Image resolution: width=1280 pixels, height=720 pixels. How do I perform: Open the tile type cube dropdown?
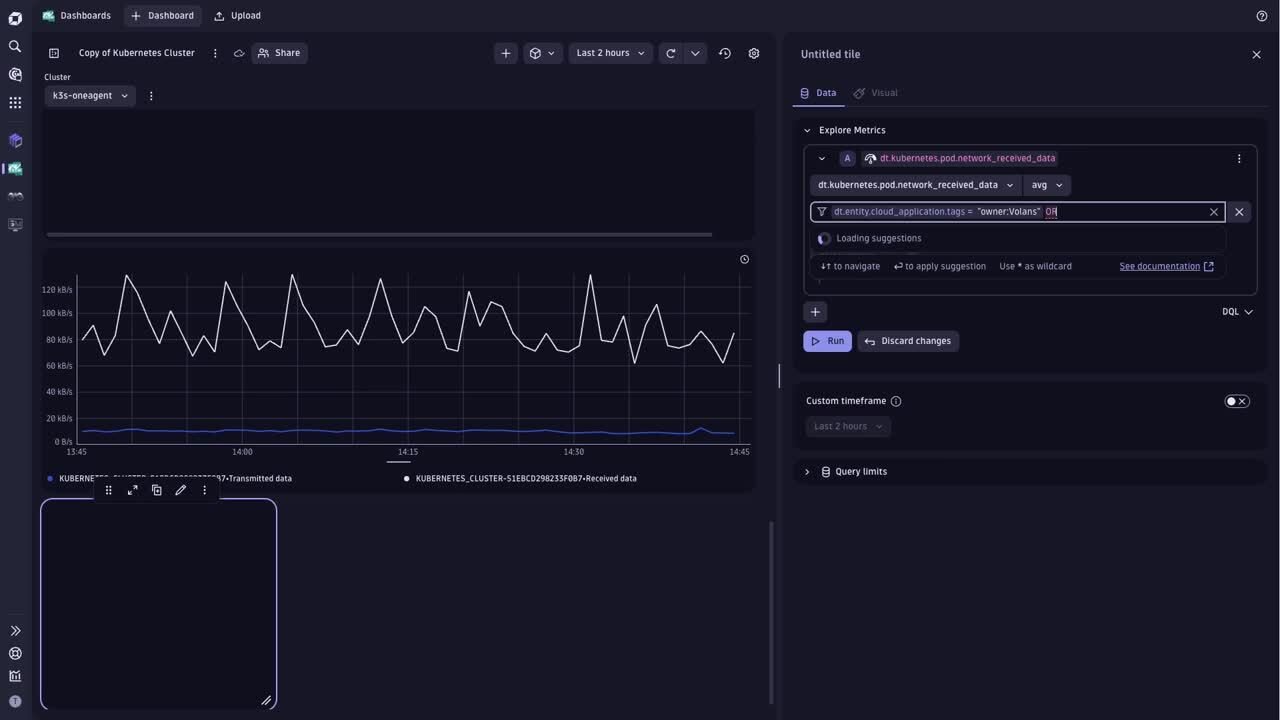[x=542, y=53]
